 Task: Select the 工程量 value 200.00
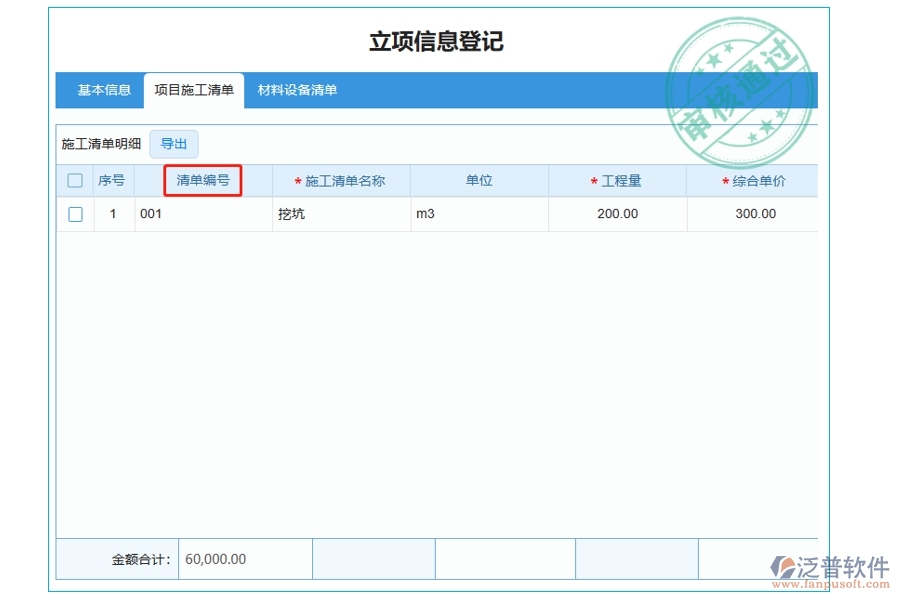tap(616, 213)
